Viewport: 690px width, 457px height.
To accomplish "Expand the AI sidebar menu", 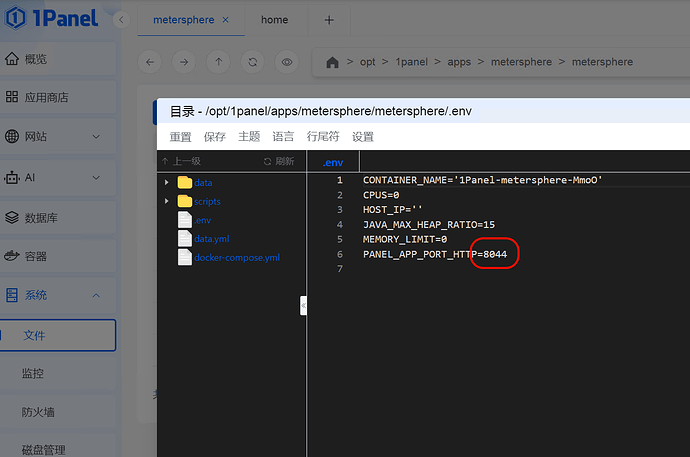I will (x=96, y=177).
